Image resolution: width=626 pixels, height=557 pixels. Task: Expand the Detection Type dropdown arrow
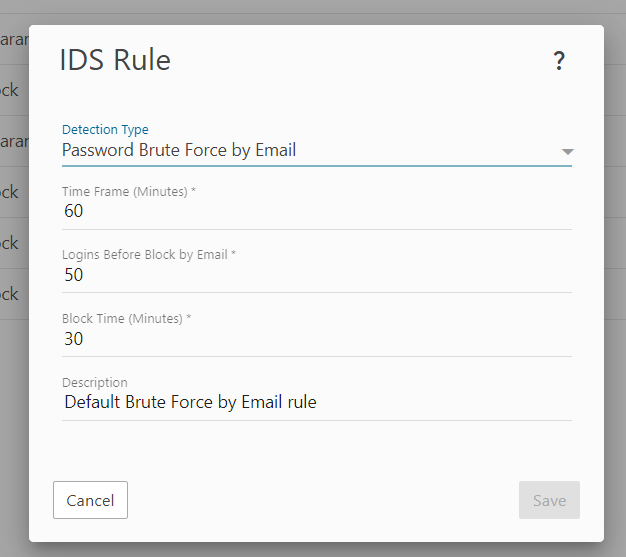[x=567, y=152]
